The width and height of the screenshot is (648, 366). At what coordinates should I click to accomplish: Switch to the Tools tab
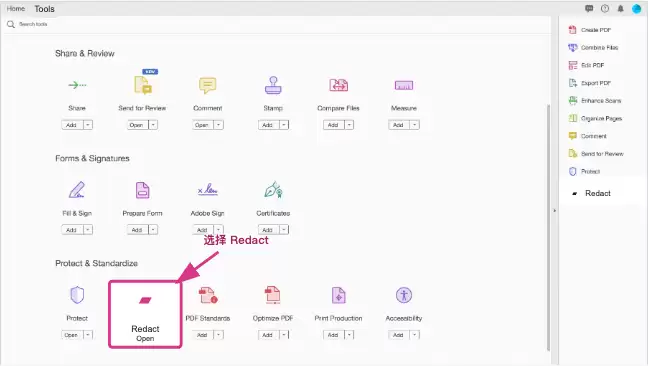pyautogui.click(x=44, y=9)
